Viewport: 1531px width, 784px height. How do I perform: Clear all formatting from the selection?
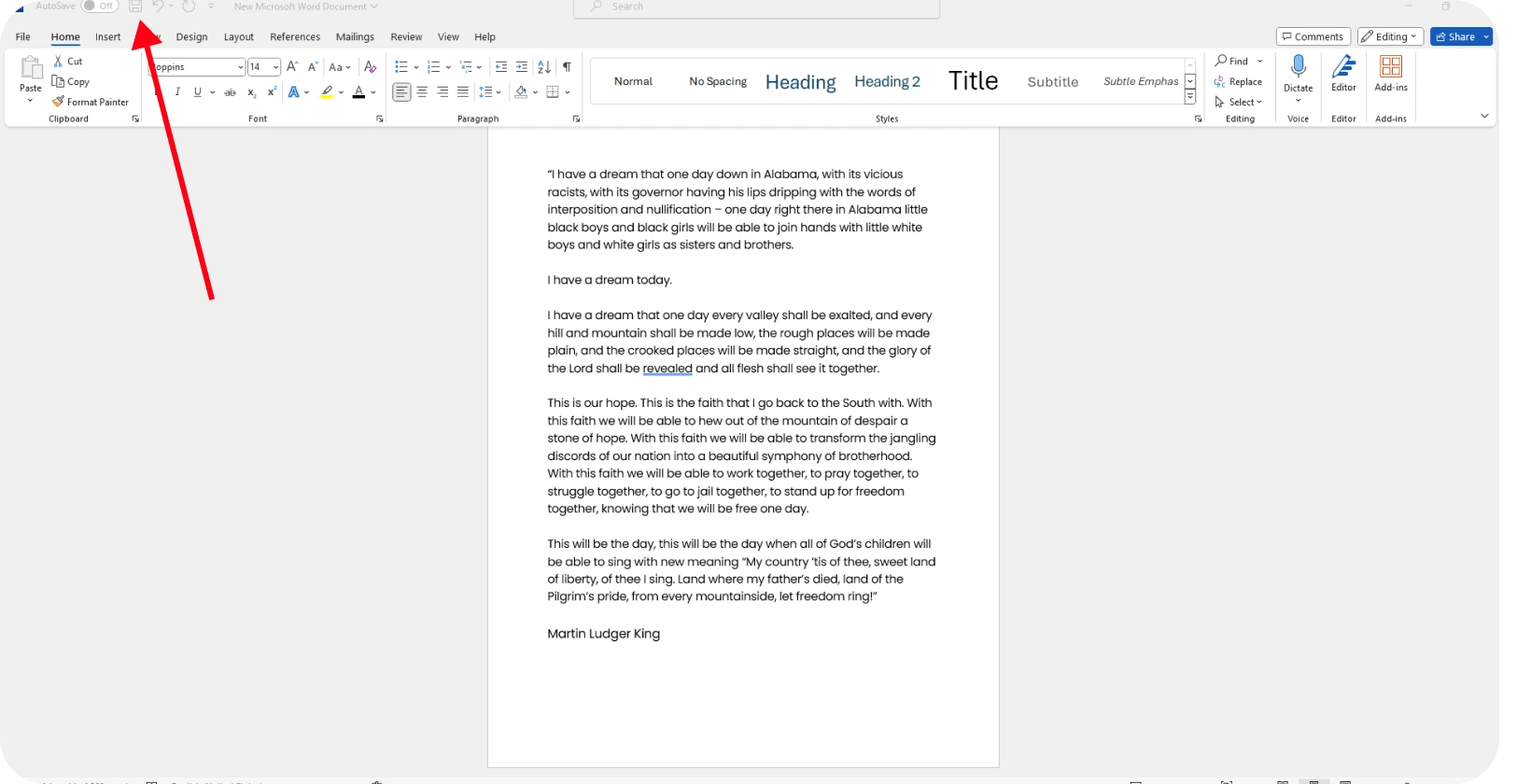click(371, 67)
